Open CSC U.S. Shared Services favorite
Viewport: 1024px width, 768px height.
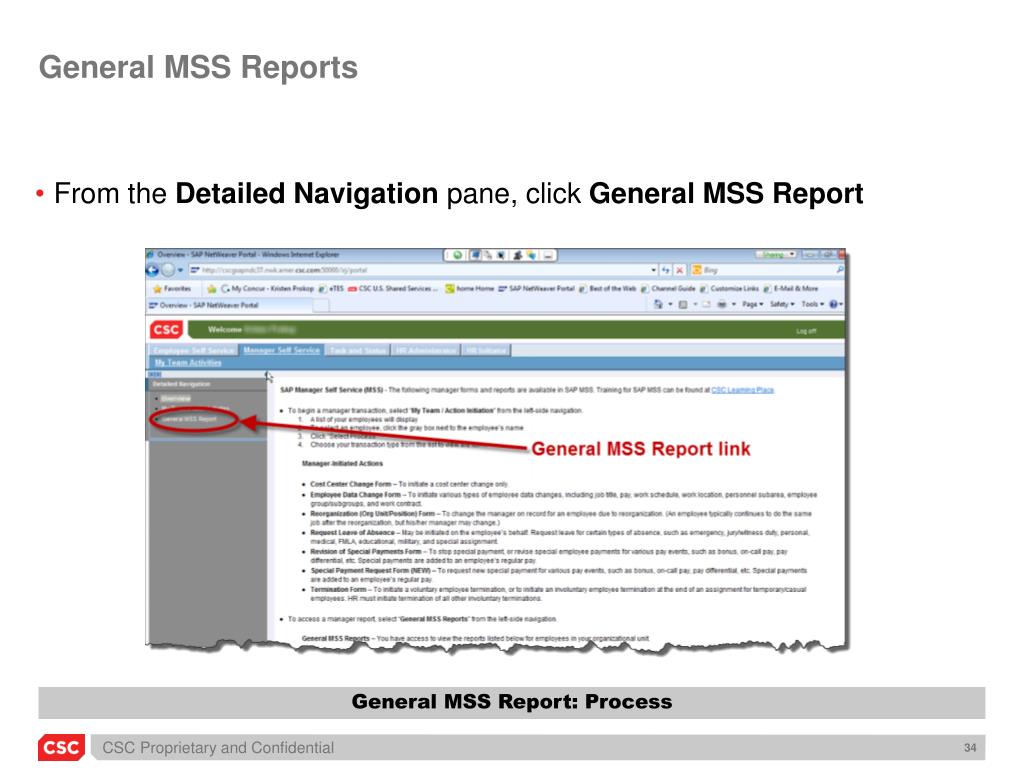393,288
